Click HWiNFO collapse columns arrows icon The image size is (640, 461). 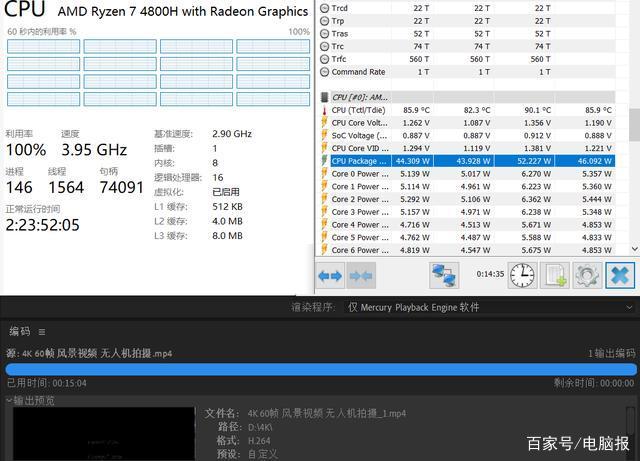361,276
